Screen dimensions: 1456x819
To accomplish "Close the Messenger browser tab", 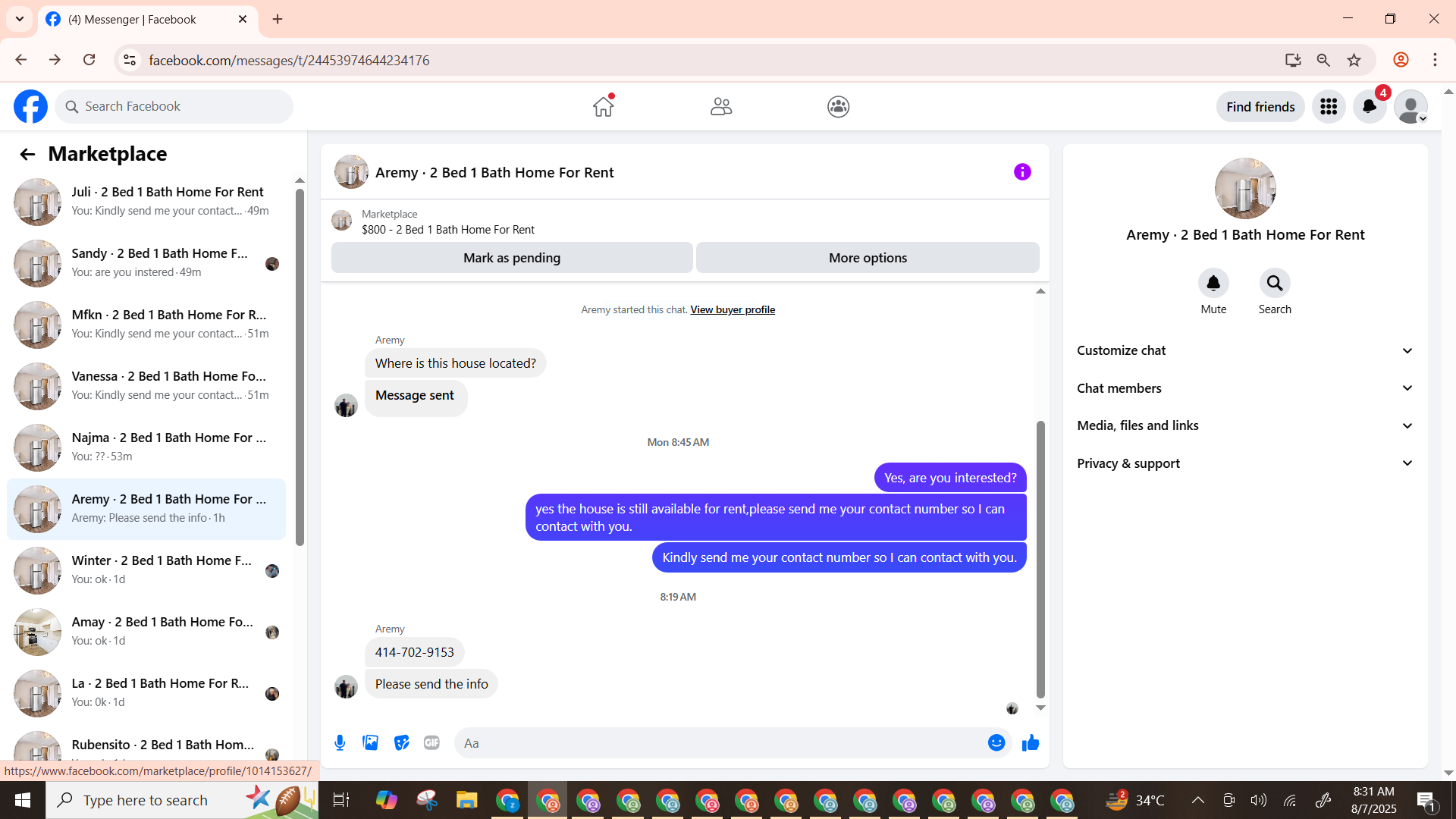I will [243, 19].
